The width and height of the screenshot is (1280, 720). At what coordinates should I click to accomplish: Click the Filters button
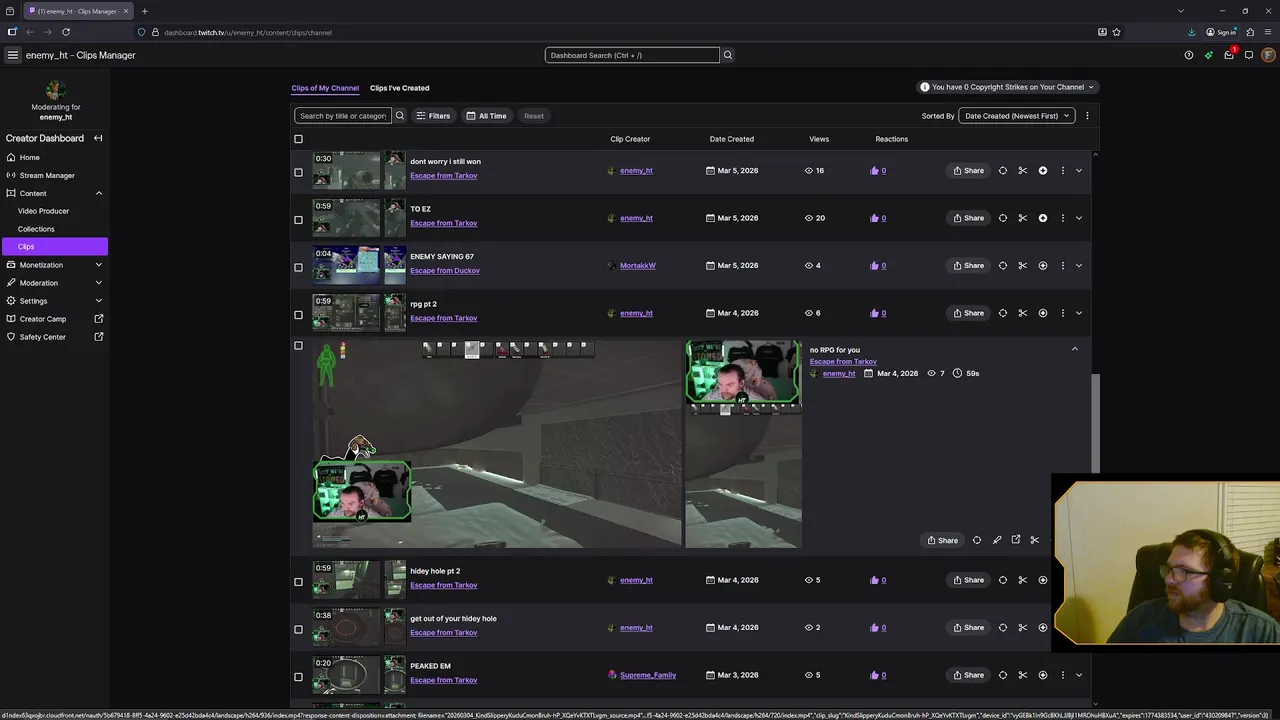pos(433,116)
